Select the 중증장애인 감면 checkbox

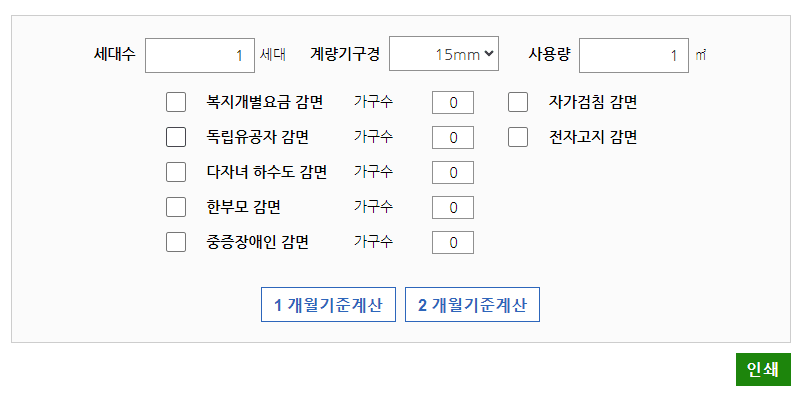click(176, 242)
